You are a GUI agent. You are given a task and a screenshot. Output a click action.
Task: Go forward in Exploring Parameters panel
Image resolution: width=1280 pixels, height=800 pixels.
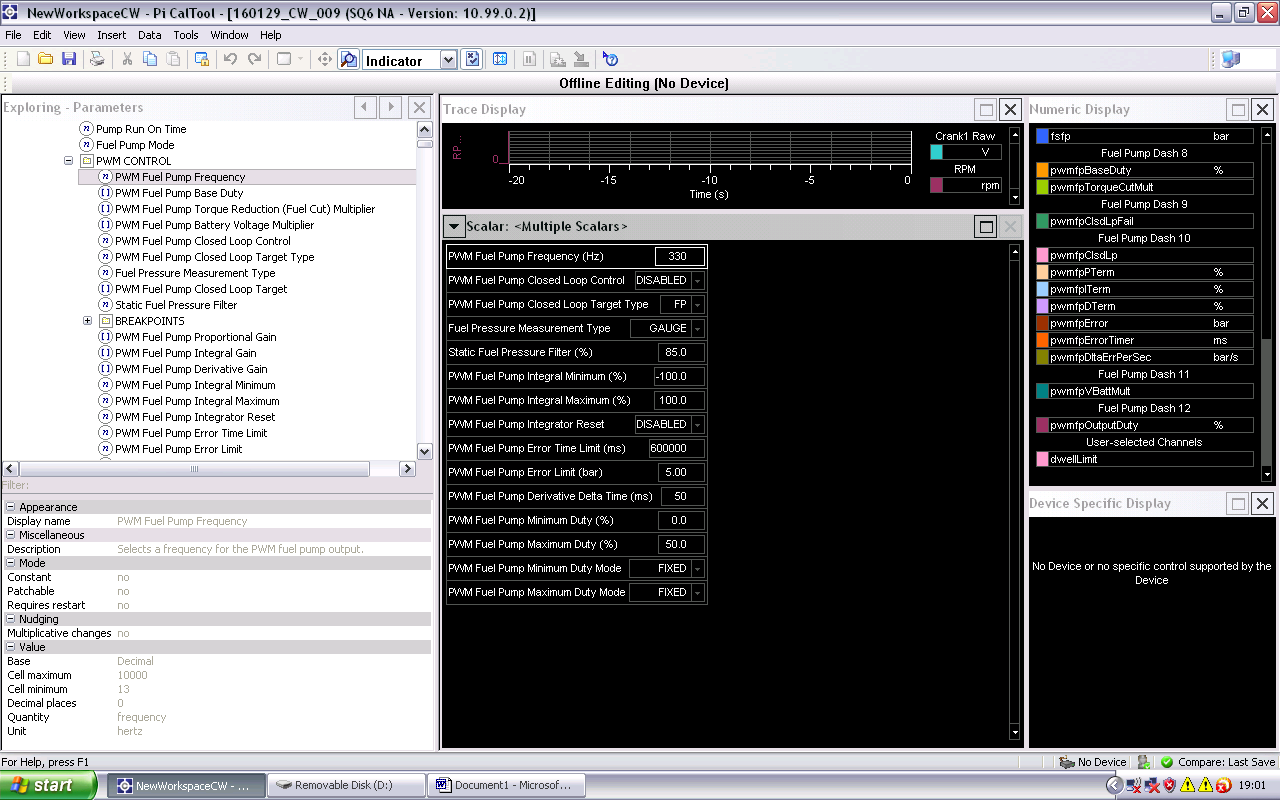391,107
